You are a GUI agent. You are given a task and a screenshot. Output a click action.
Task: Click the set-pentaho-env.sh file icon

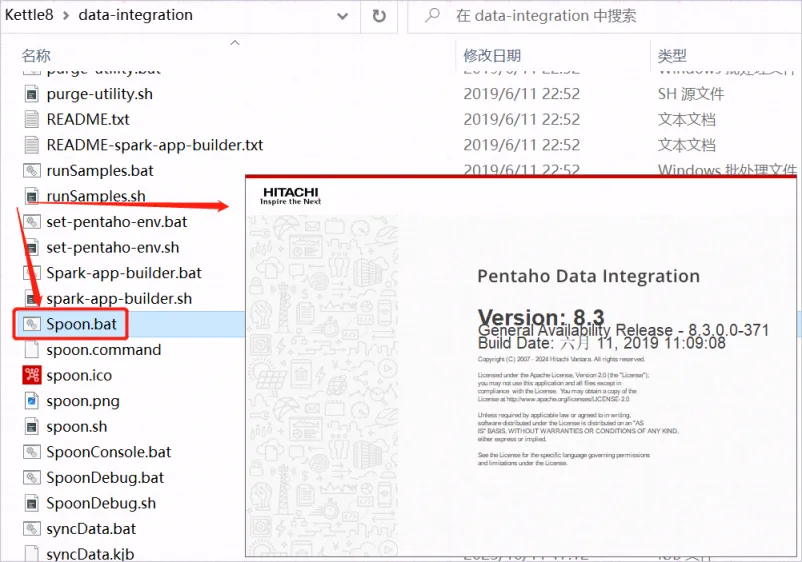point(32,248)
